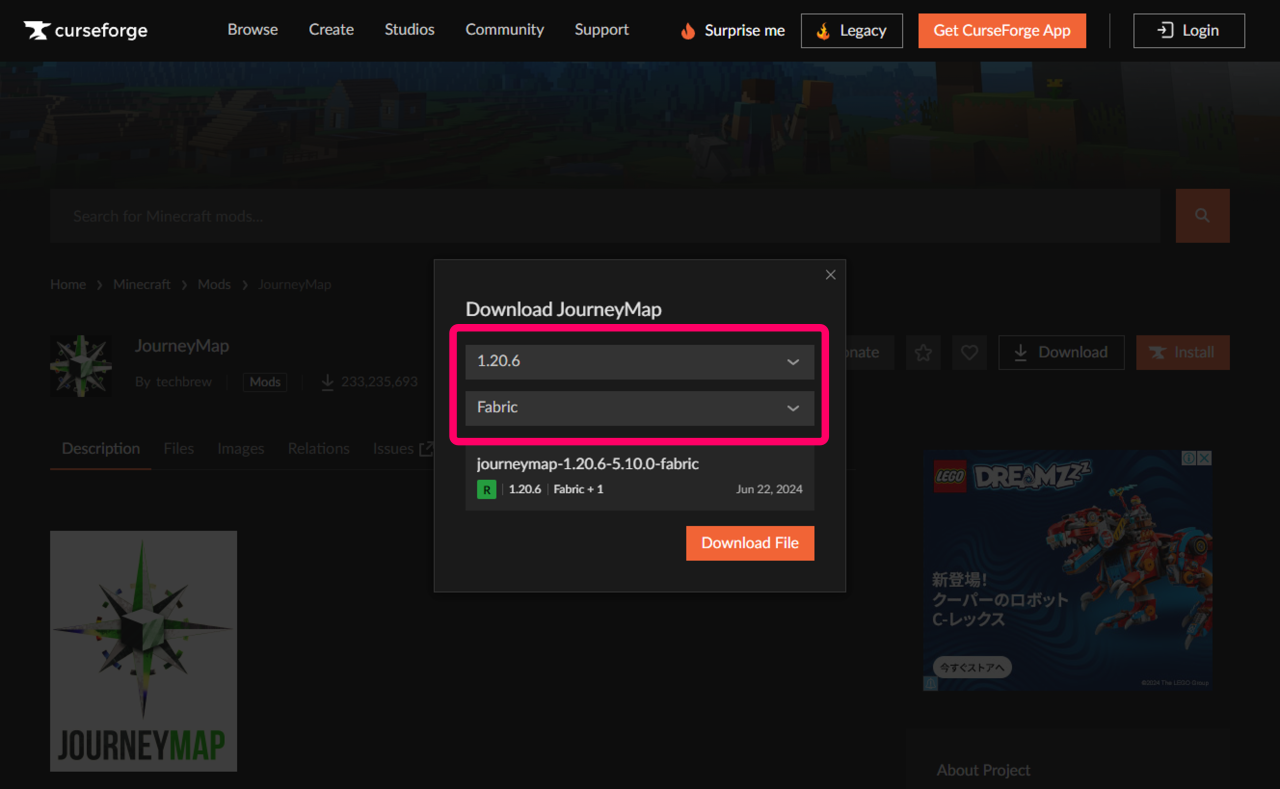Click the Legacy button

pyautogui.click(x=852, y=31)
